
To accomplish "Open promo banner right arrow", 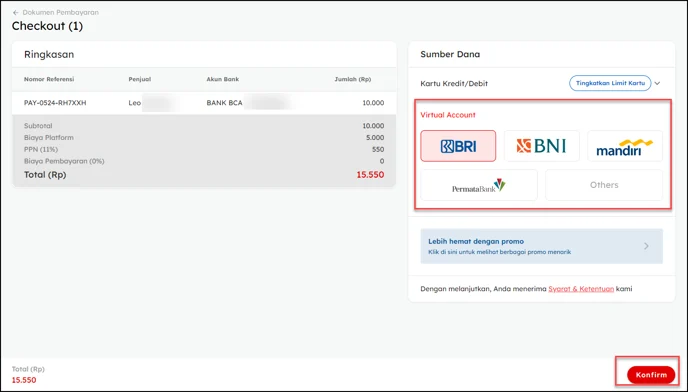I will point(646,246).
